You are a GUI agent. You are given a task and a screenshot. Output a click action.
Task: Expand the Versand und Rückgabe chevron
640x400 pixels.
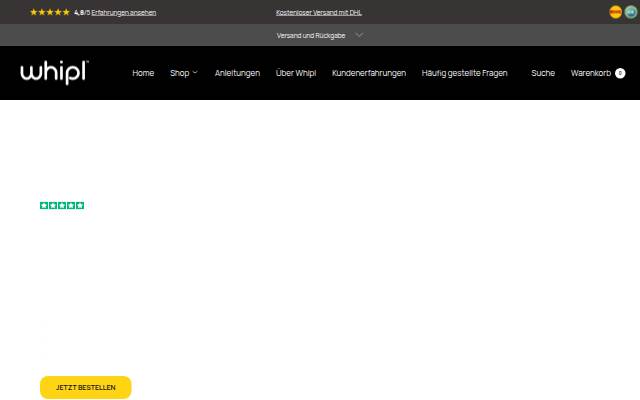pos(359,36)
